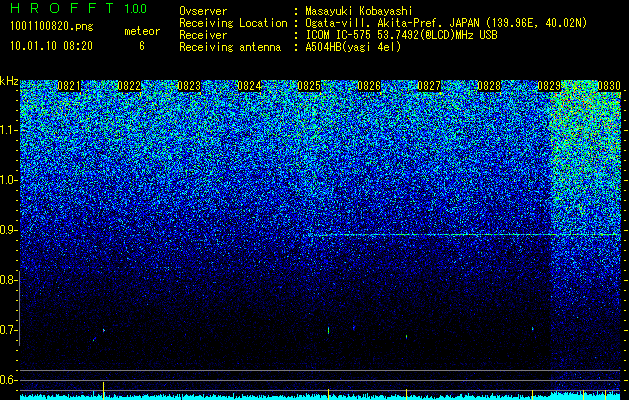Click the date stamp 10.01.10 08:20
Screen dimensions: 629x400
pyautogui.click(x=51, y=46)
